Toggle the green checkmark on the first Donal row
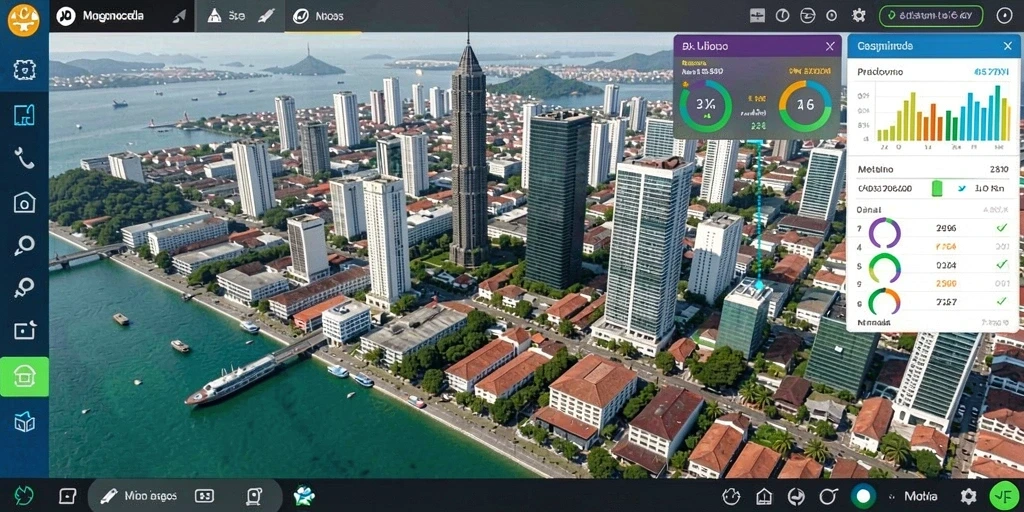This screenshot has width=1024, height=512. [1001, 227]
